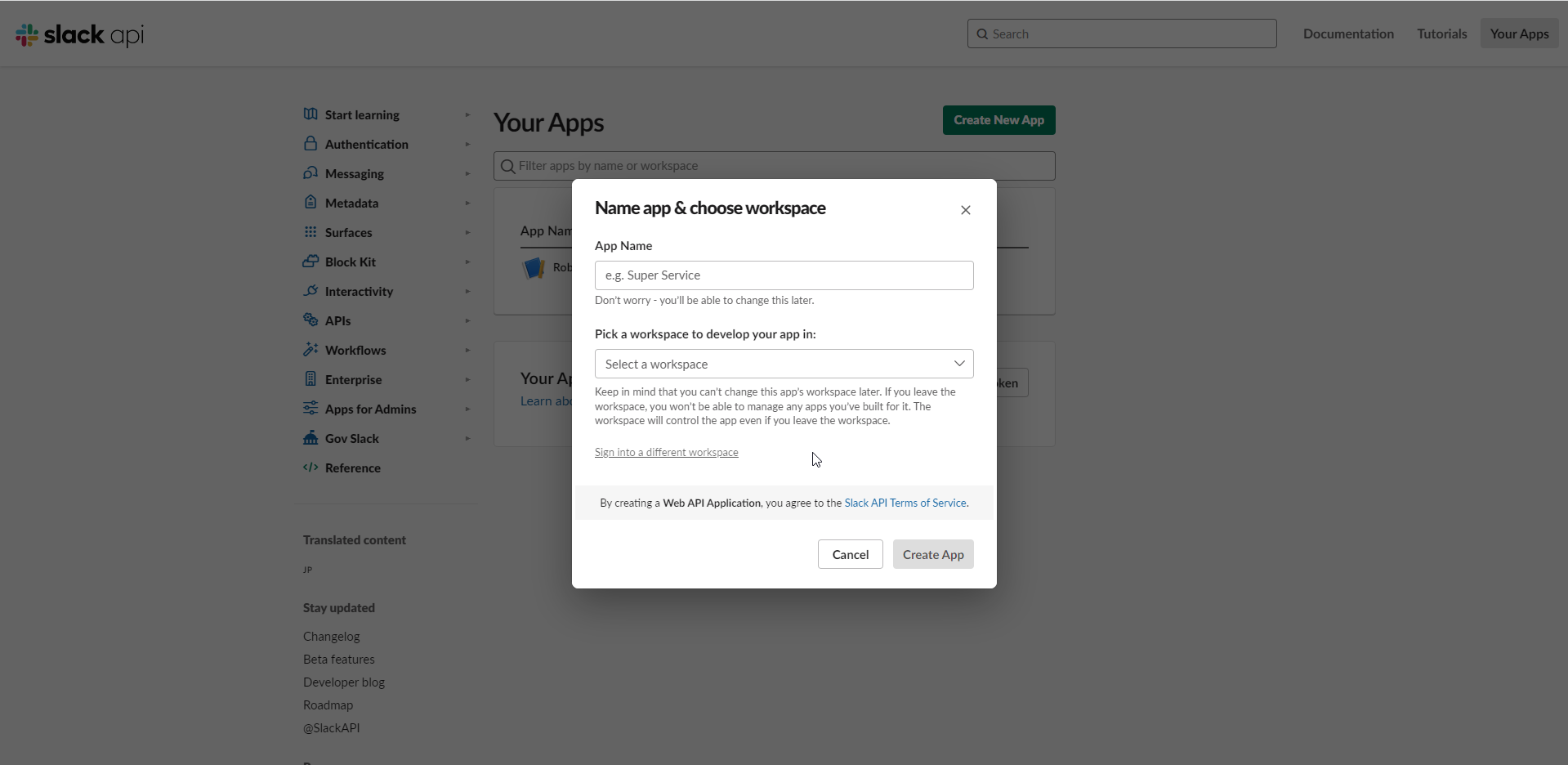Viewport: 1568px width, 765px height.
Task: Expand the Interactivity section arrow
Action: pyautogui.click(x=467, y=291)
